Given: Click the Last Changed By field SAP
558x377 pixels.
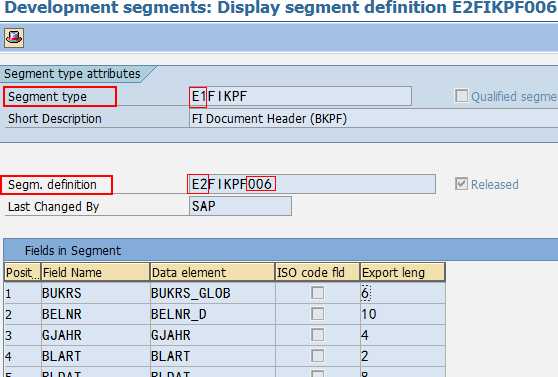Looking at the screenshot, I should pos(240,206).
